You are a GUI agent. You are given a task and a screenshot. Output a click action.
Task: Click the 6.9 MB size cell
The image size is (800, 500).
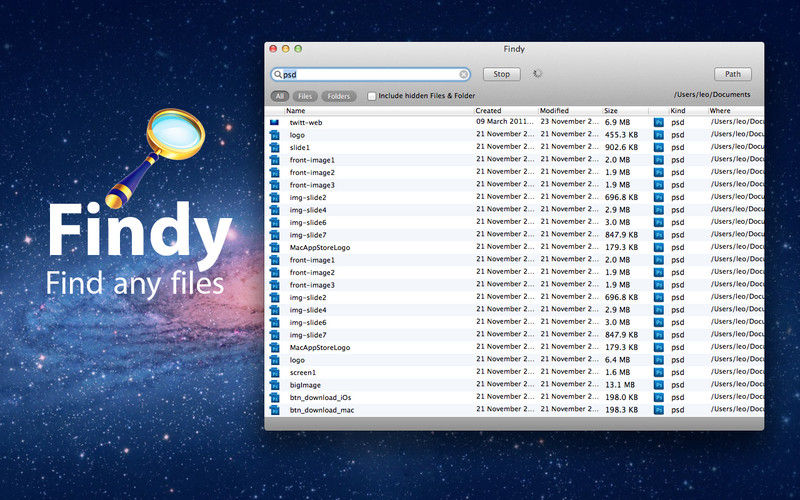click(x=617, y=122)
